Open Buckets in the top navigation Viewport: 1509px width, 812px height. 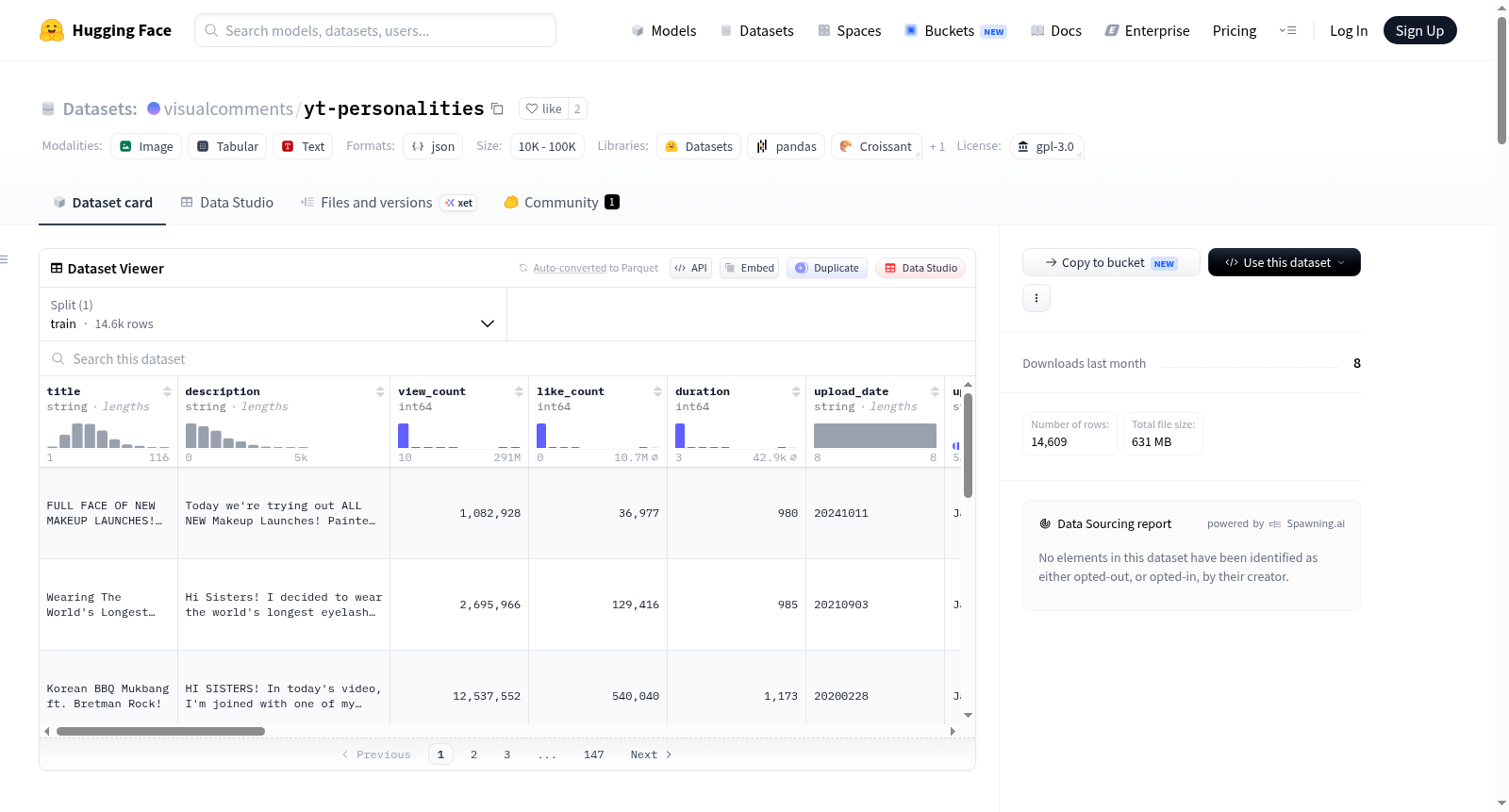pos(955,30)
